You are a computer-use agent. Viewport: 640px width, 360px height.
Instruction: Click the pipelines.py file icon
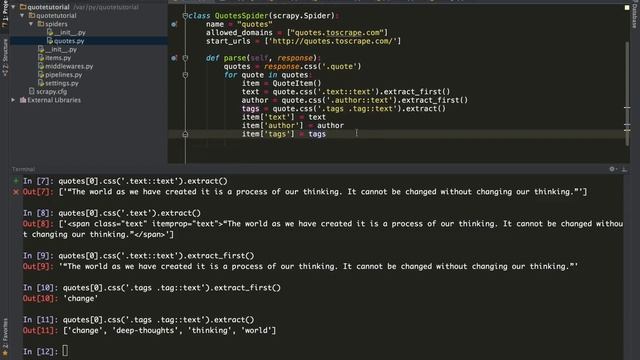pyautogui.click(x=41, y=75)
